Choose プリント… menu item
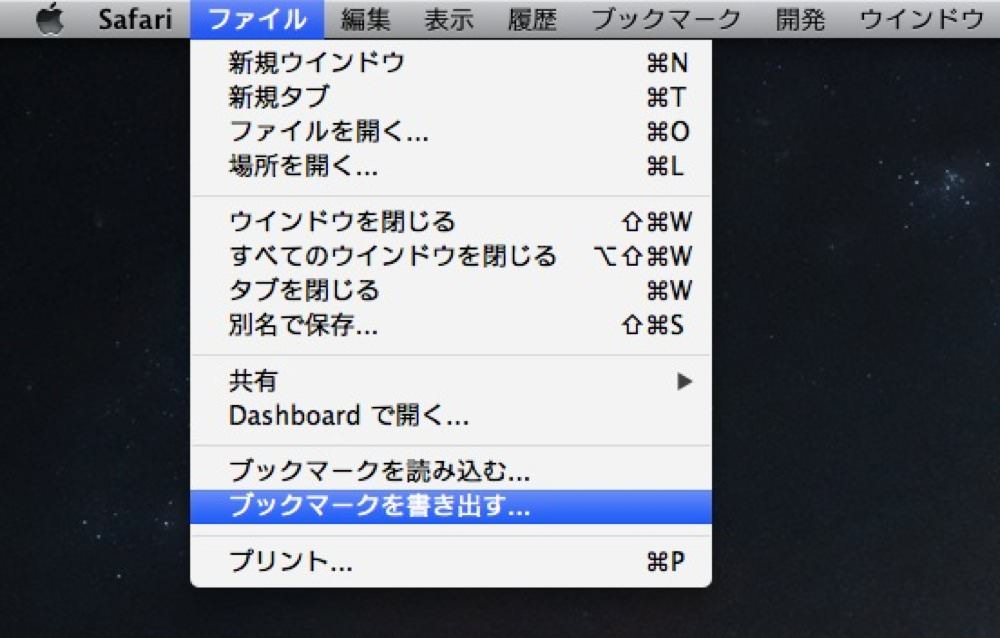The width and height of the screenshot is (1000, 638). [x=451, y=561]
